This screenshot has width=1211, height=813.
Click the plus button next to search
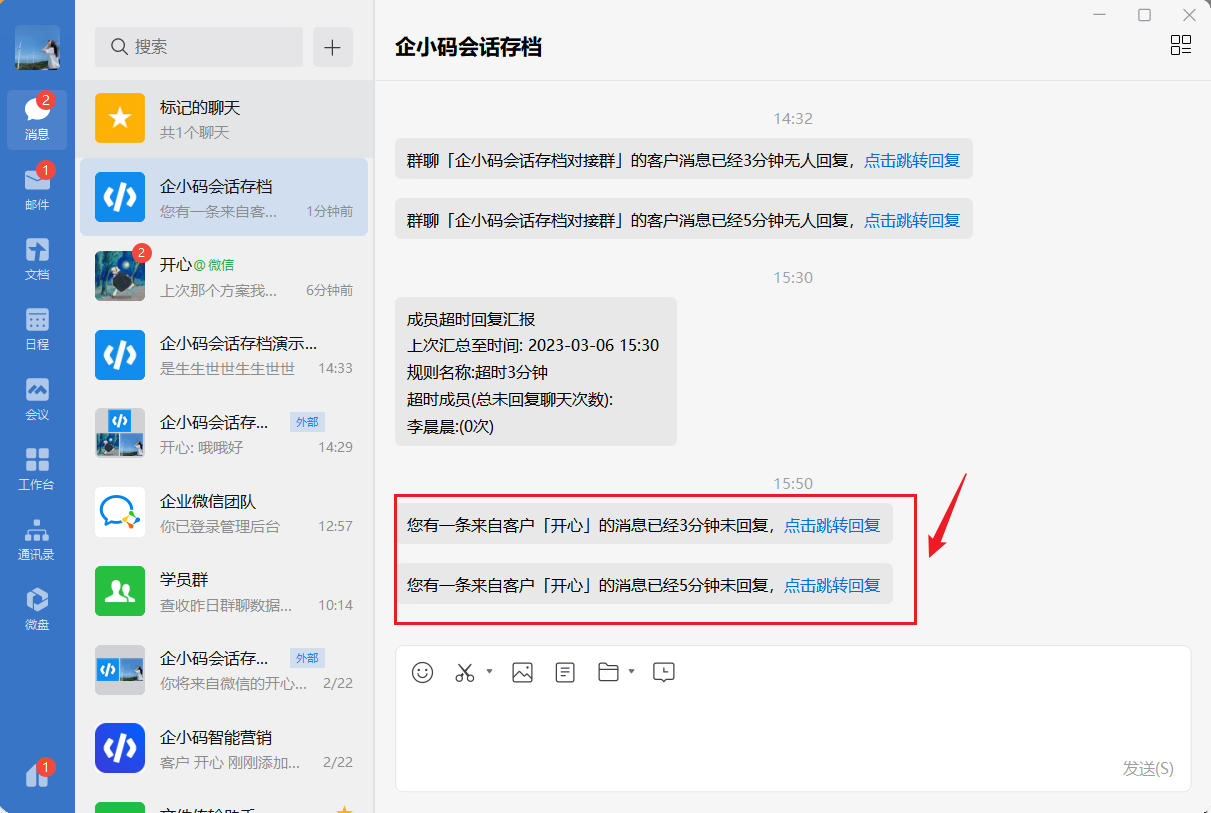333,47
